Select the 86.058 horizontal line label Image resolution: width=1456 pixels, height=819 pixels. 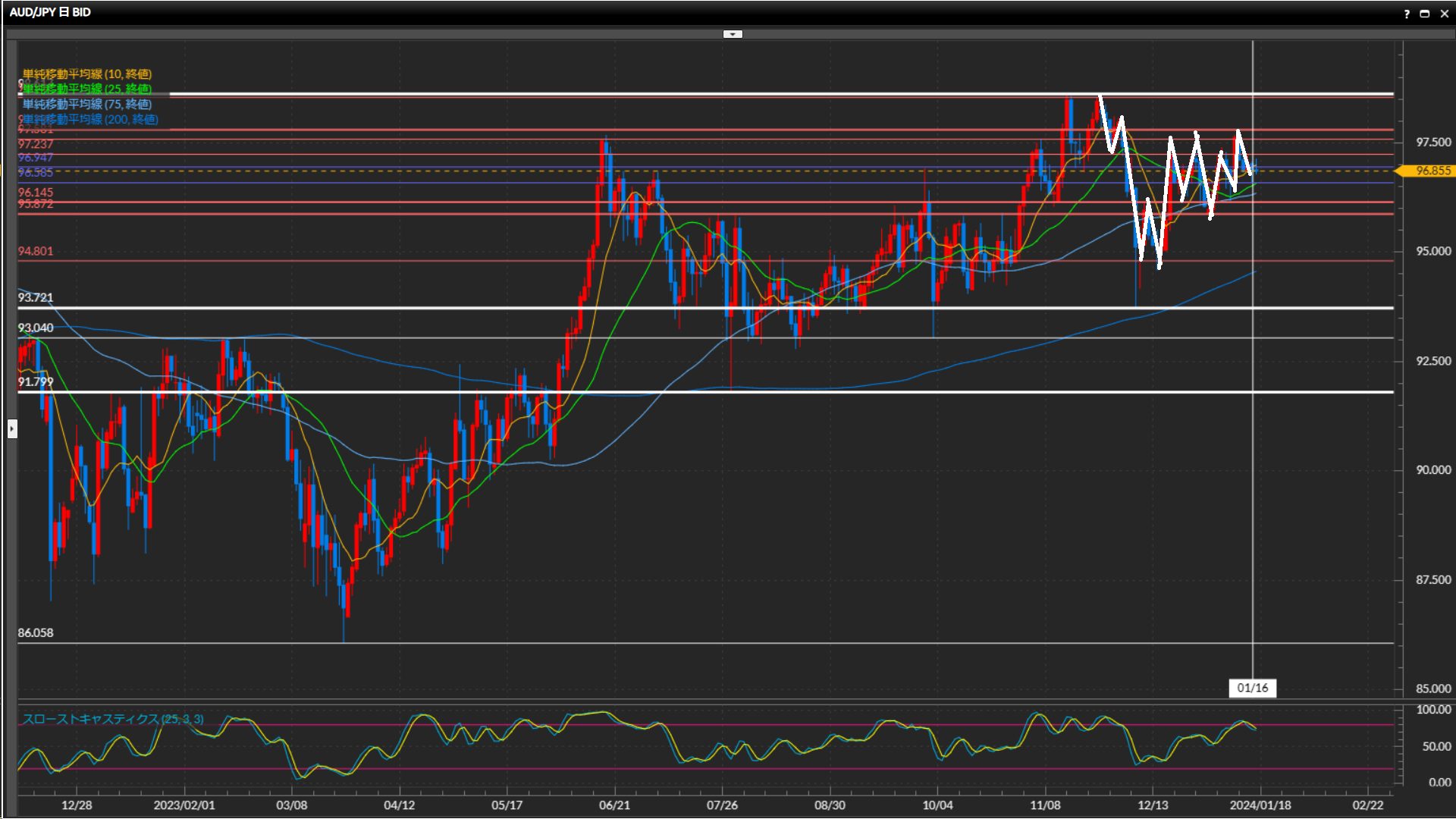pos(36,632)
